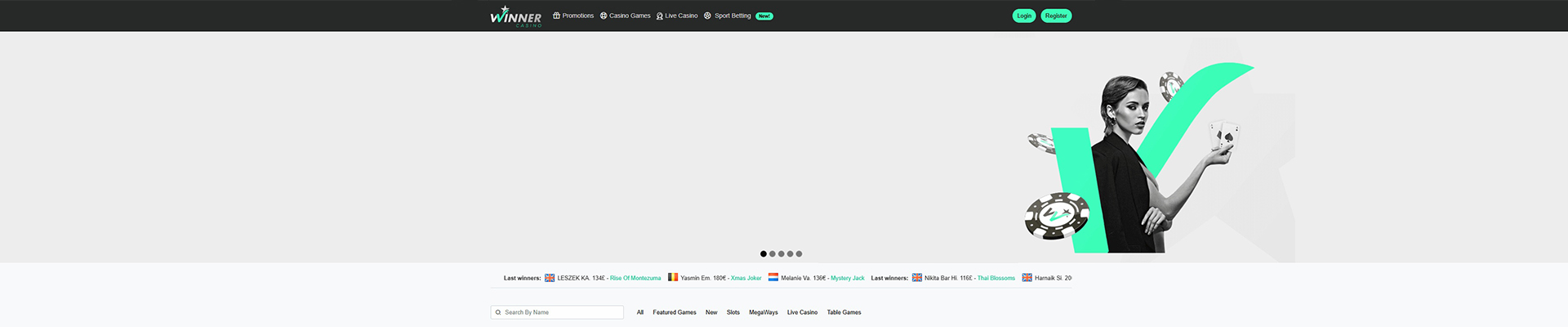Open the Rise Of Montezuma game link

point(635,278)
